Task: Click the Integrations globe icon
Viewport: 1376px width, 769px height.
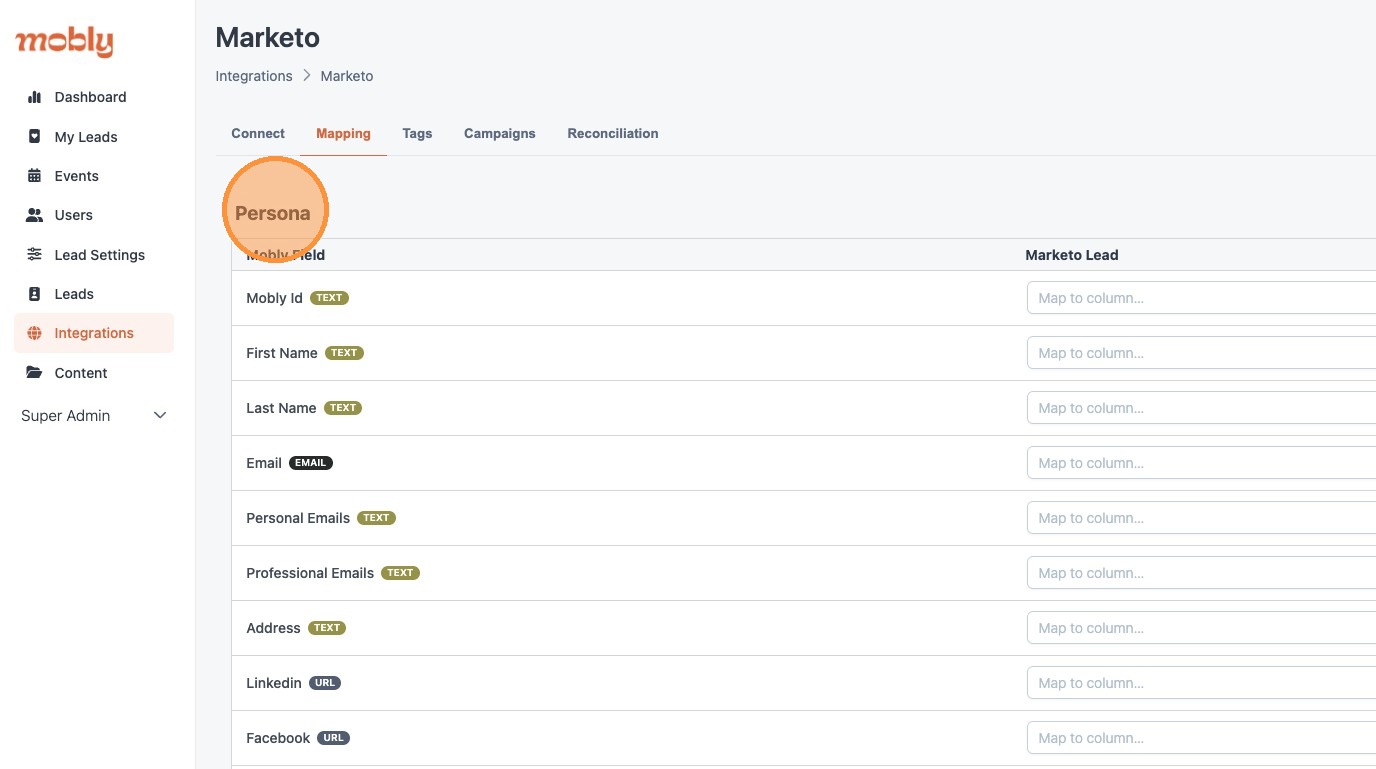Action: coord(34,333)
